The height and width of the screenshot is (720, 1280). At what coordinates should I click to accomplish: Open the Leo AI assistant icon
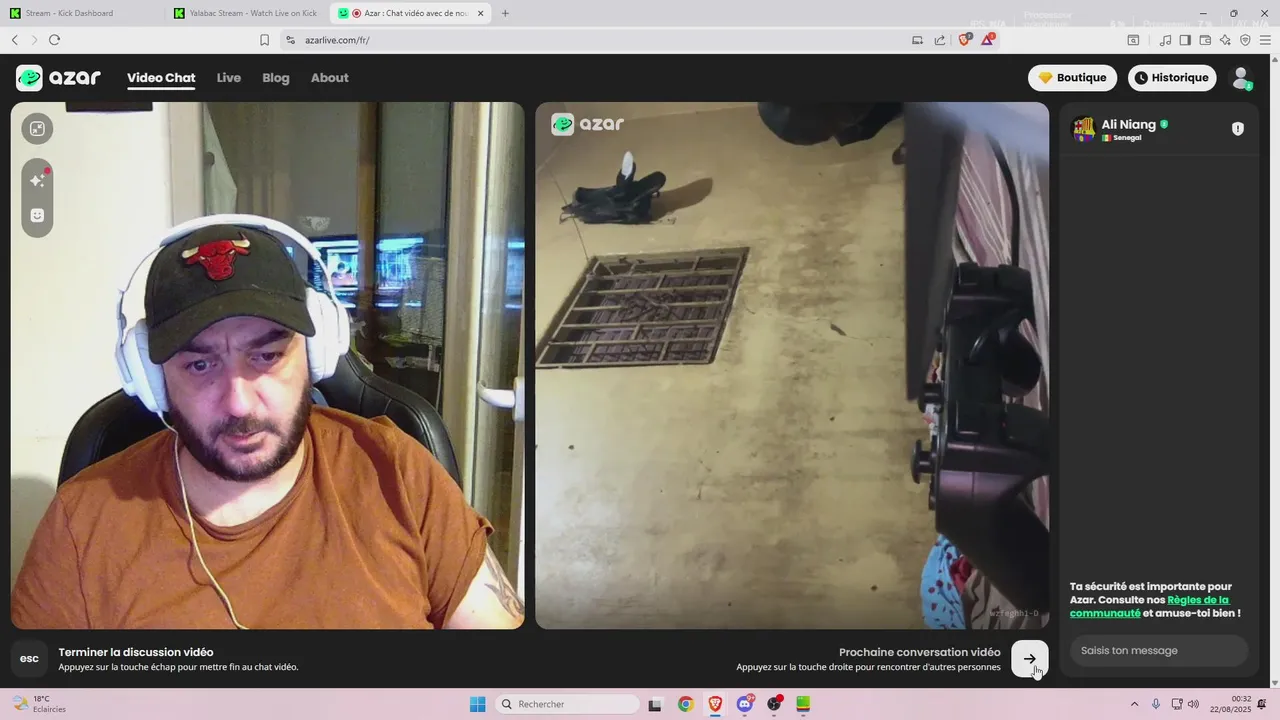[x=1225, y=40]
